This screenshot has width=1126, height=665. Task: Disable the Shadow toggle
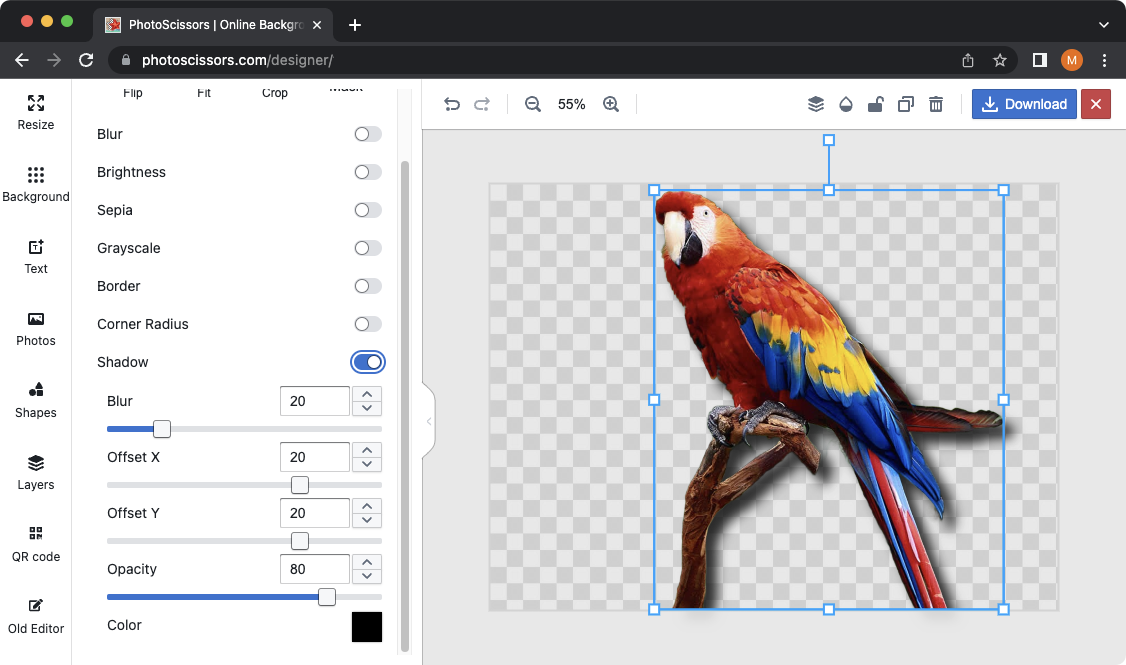click(368, 362)
